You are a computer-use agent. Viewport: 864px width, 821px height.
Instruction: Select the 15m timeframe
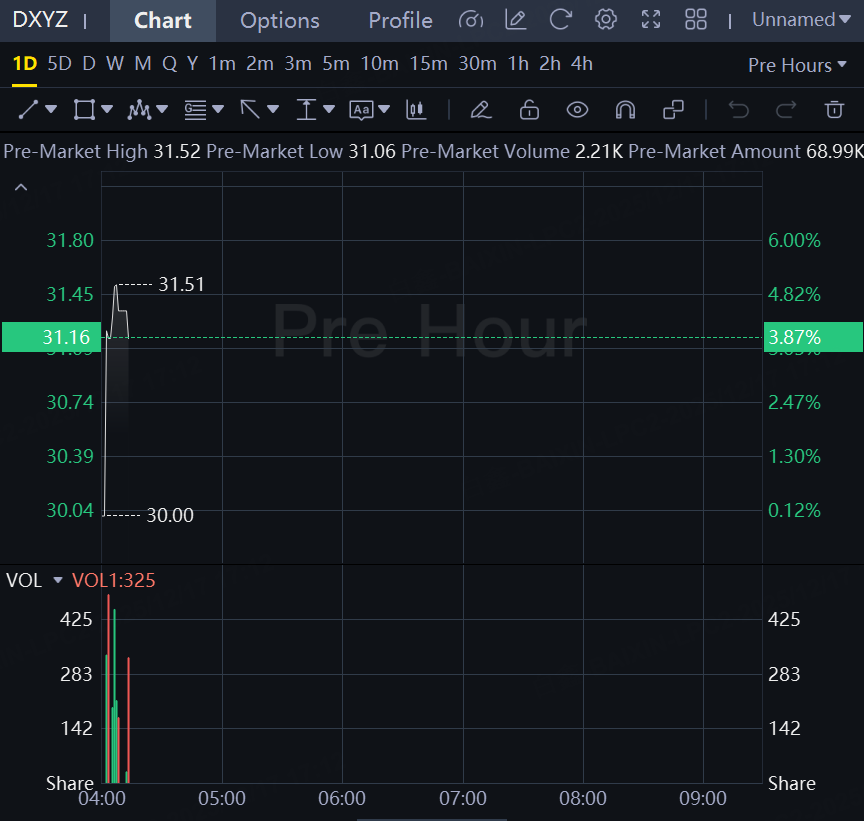click(x=428, y=64)
